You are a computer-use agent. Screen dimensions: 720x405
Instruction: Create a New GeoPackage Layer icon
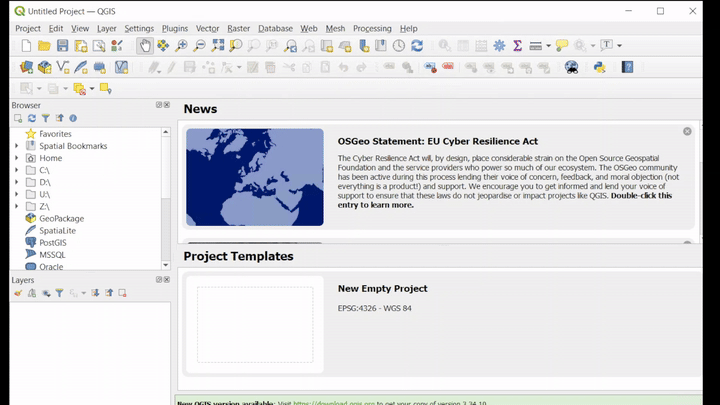tap(45, 68)
